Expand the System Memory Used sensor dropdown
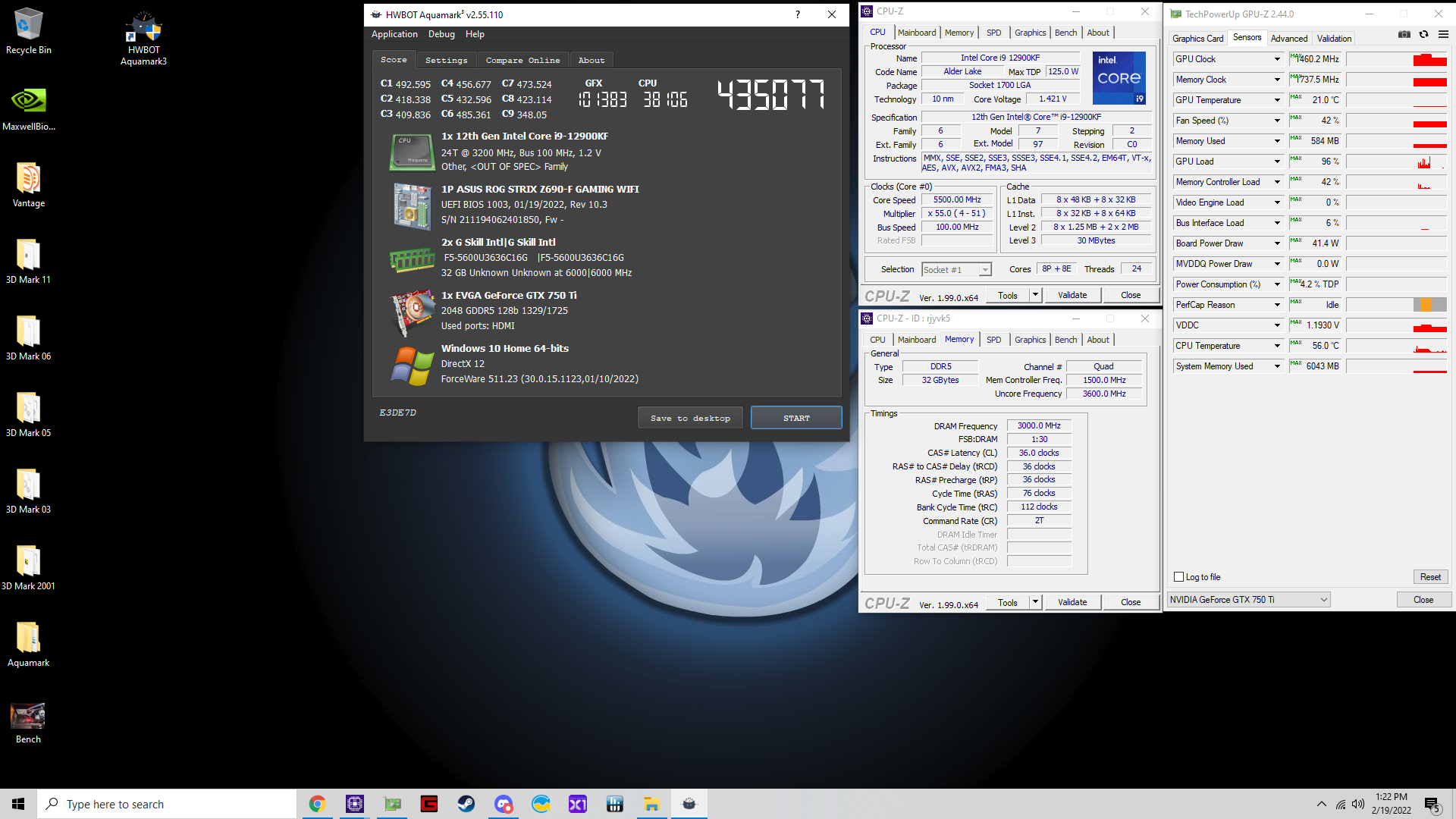The height and width of the screenshot is (819, 1456). click(x=1277, y=366)
